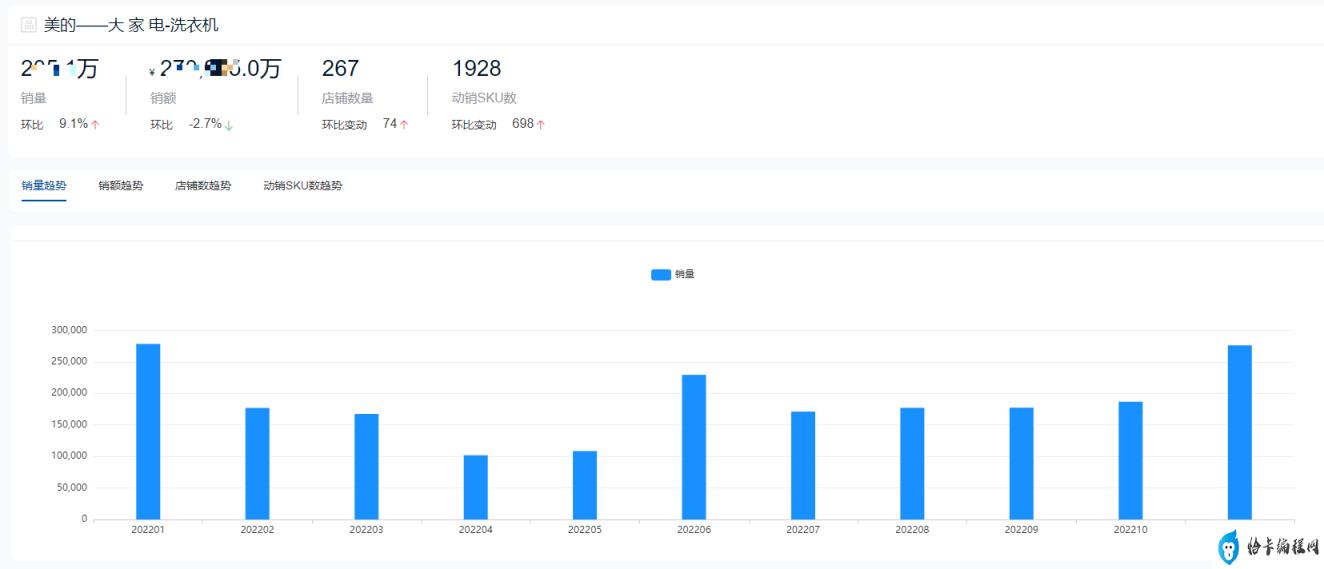The image size is (1324, 569).
Task: Click the blue 销量 legend color swatch
Action: coord(661,274)
